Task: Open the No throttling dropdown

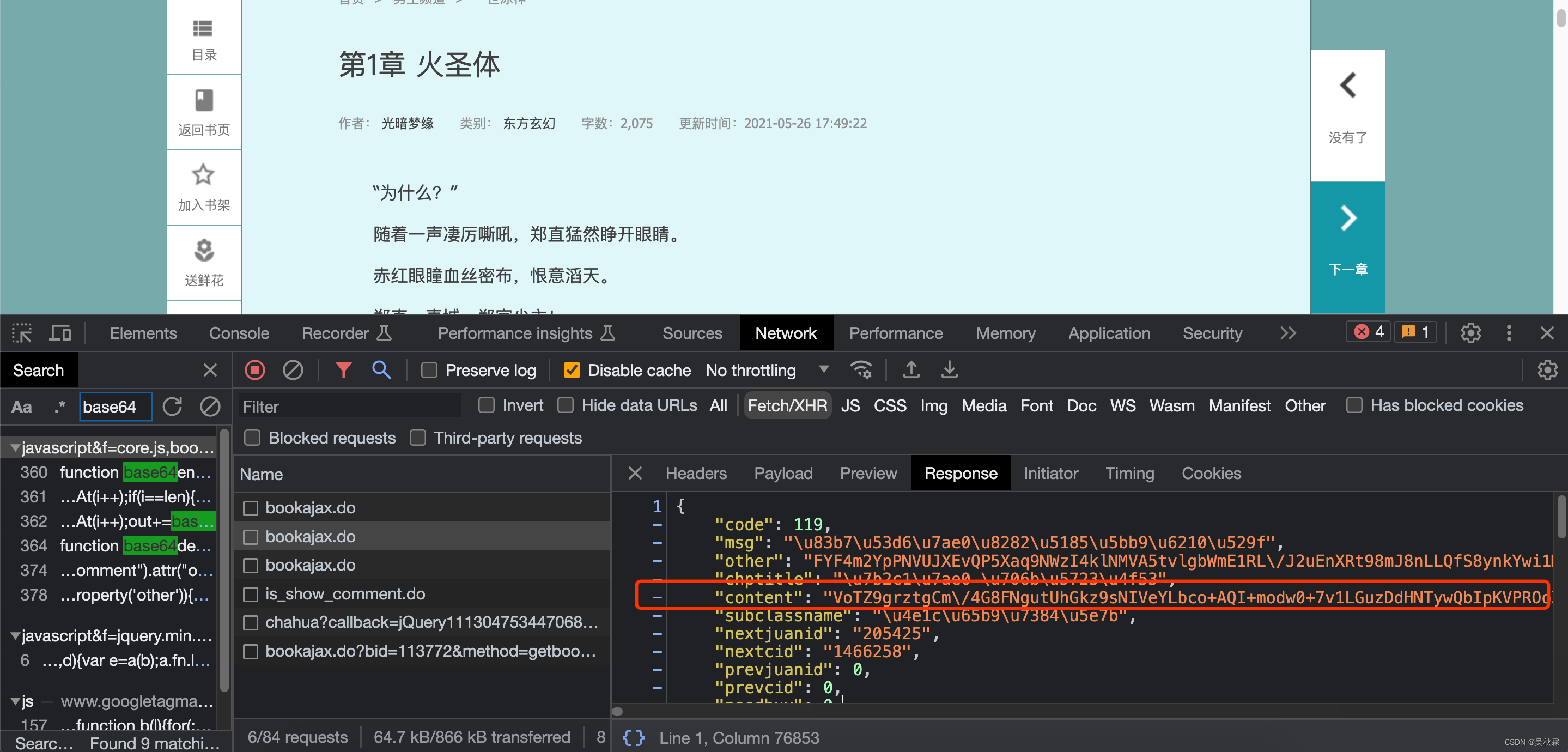Action: 767,370
